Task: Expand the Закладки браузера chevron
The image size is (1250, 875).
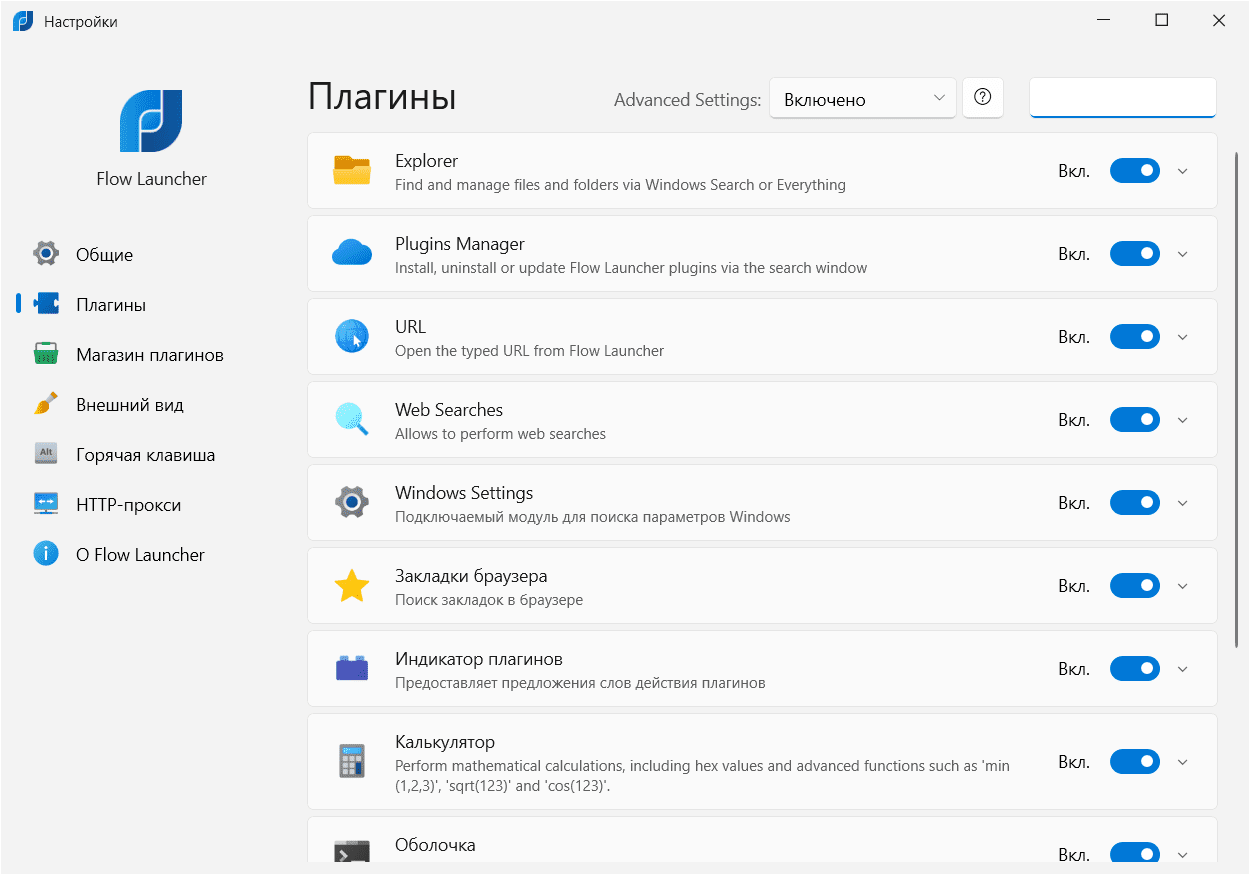Action: pyautogui.click(x=1183, y=586)
